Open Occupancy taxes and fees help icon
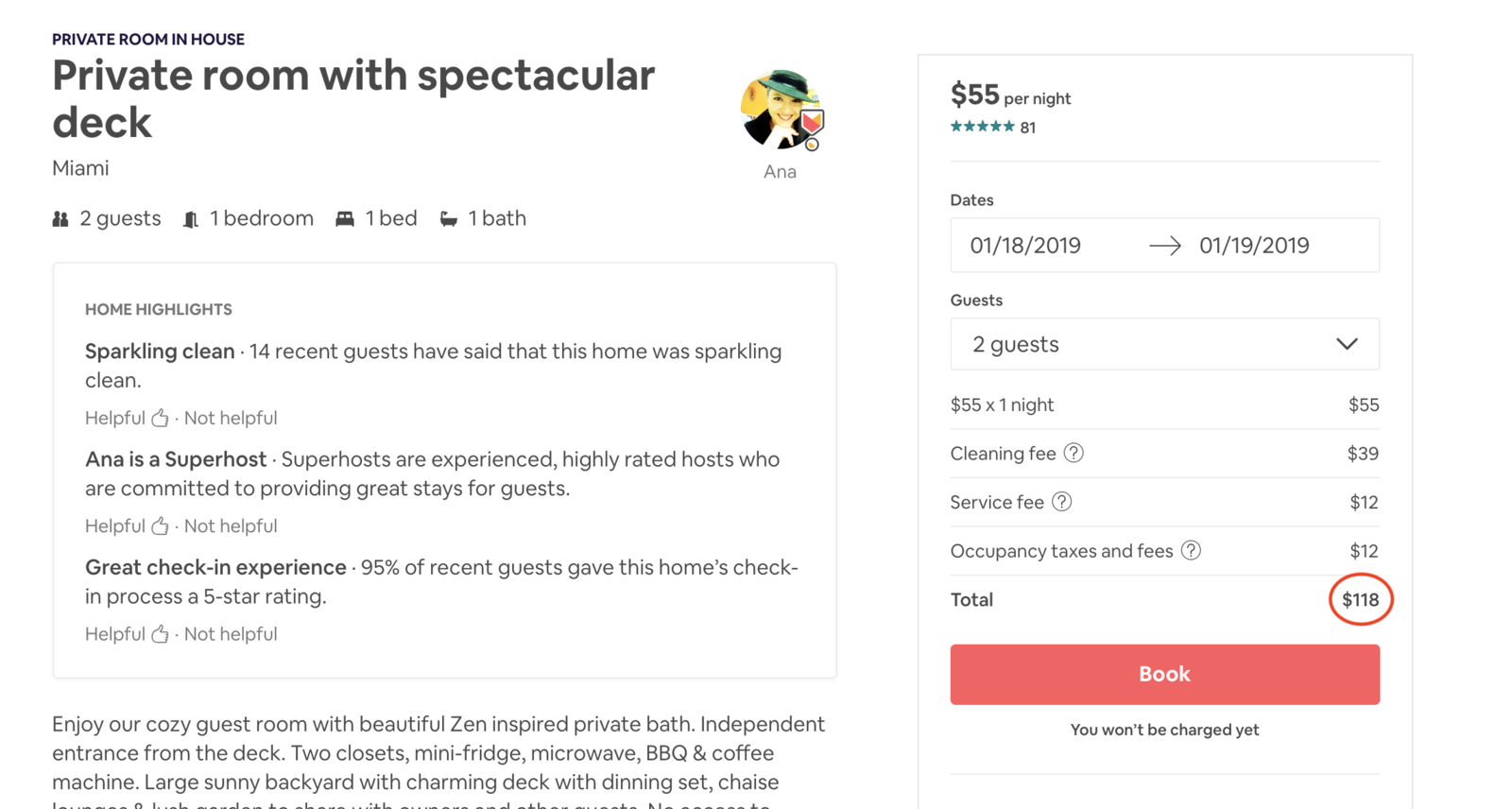The height and width of the screenshot is (809, 1512). [x=1192, y=551]
